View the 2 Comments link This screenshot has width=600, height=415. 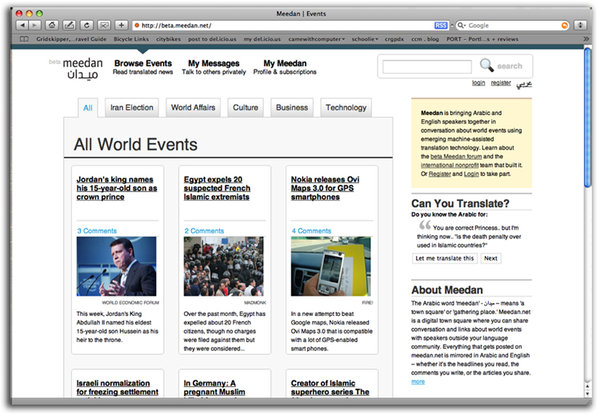click(x=204, y=231)
